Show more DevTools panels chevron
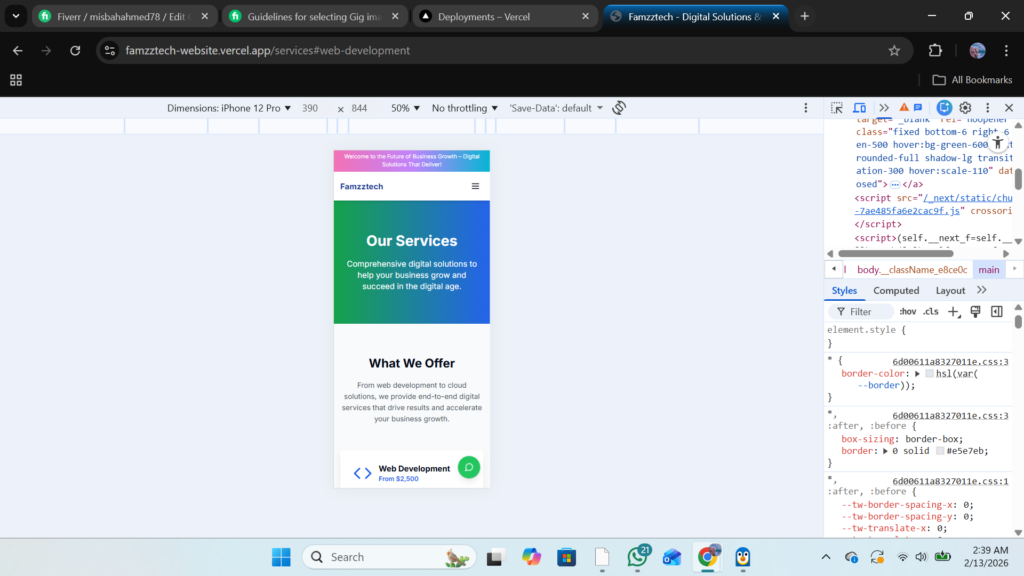Viewport: 1024px width, 576px height. [884, 108]
